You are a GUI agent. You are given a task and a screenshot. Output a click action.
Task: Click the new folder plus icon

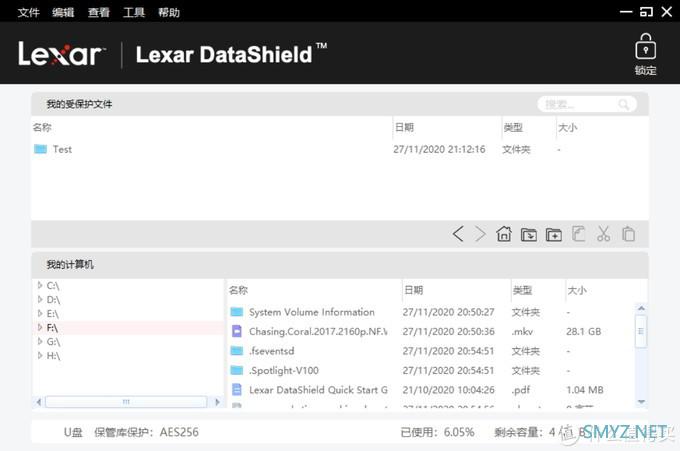pos(553,234)
